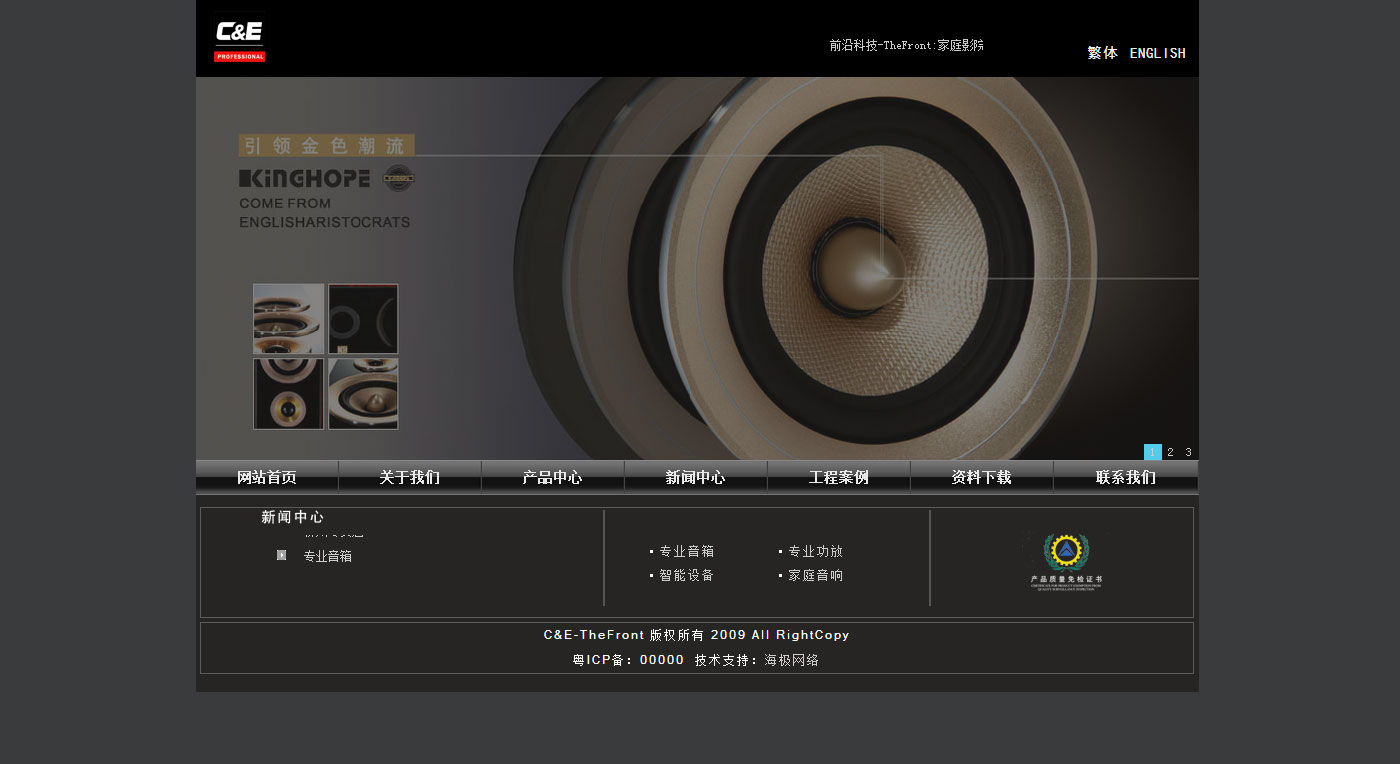1400x764 pixels.
Task: Open the 工程案例 navigation item
Action: pos(839,477)
